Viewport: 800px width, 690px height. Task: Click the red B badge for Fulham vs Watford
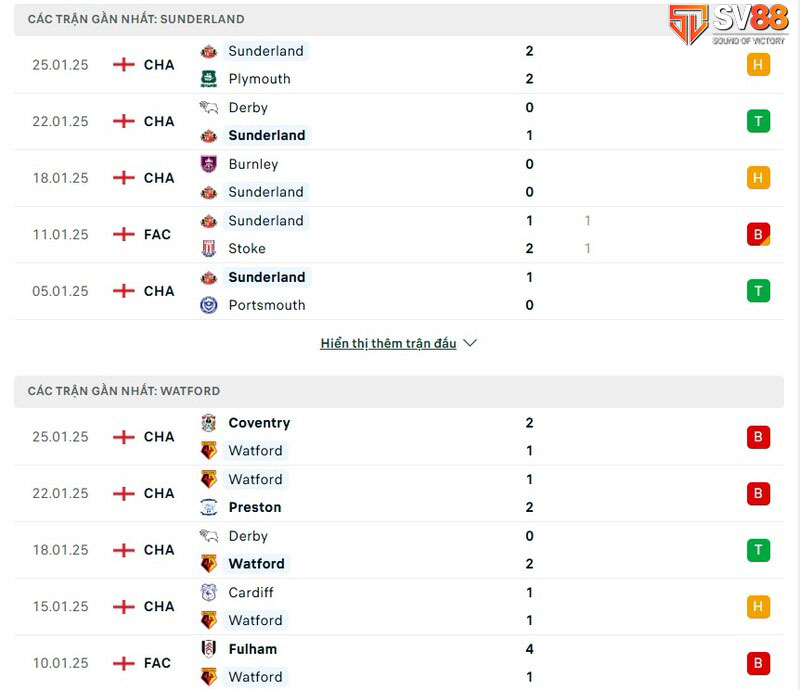[x=758, y=663]
